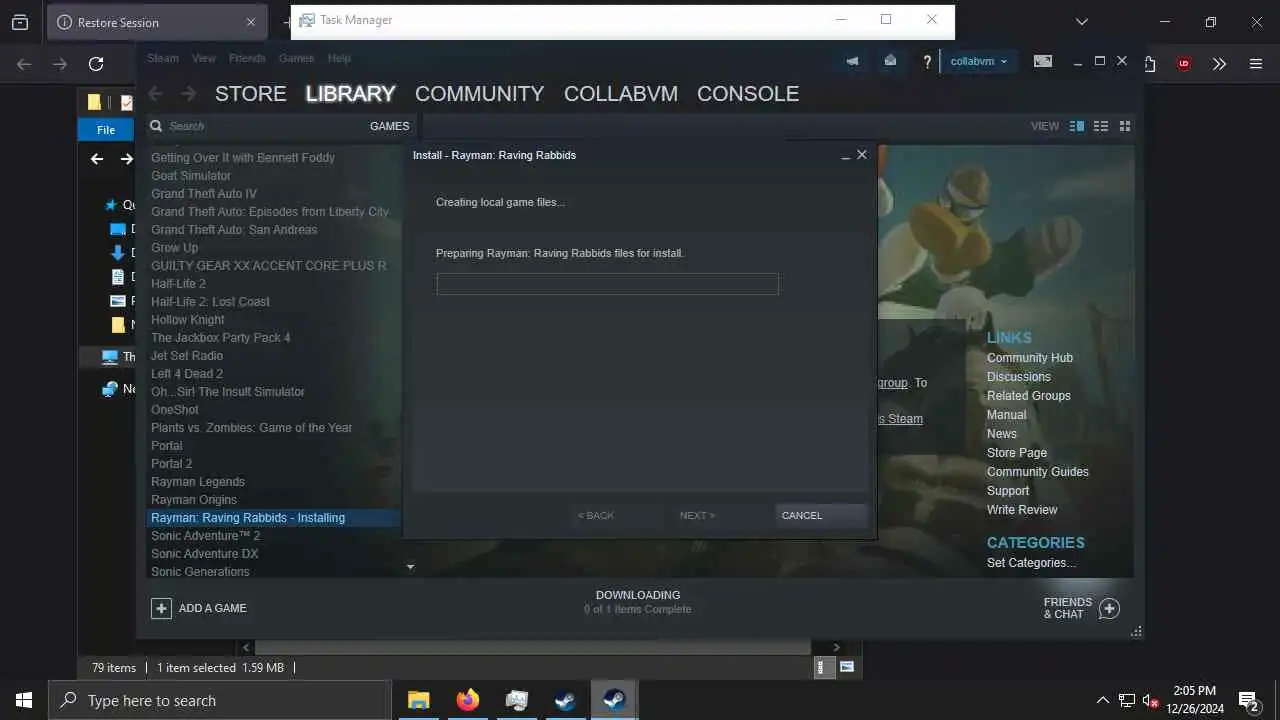
Task: Open Firefox tab overview icon at top left
Action: [20, 22]
